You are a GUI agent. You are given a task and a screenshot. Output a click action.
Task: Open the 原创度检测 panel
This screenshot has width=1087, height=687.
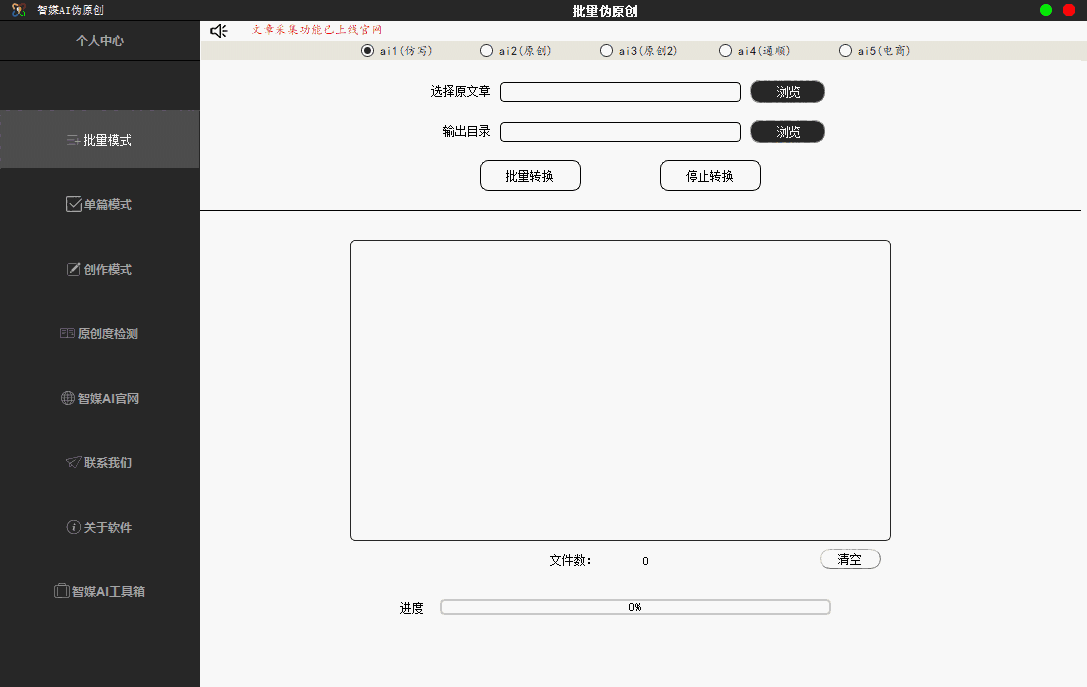point(99,333)
